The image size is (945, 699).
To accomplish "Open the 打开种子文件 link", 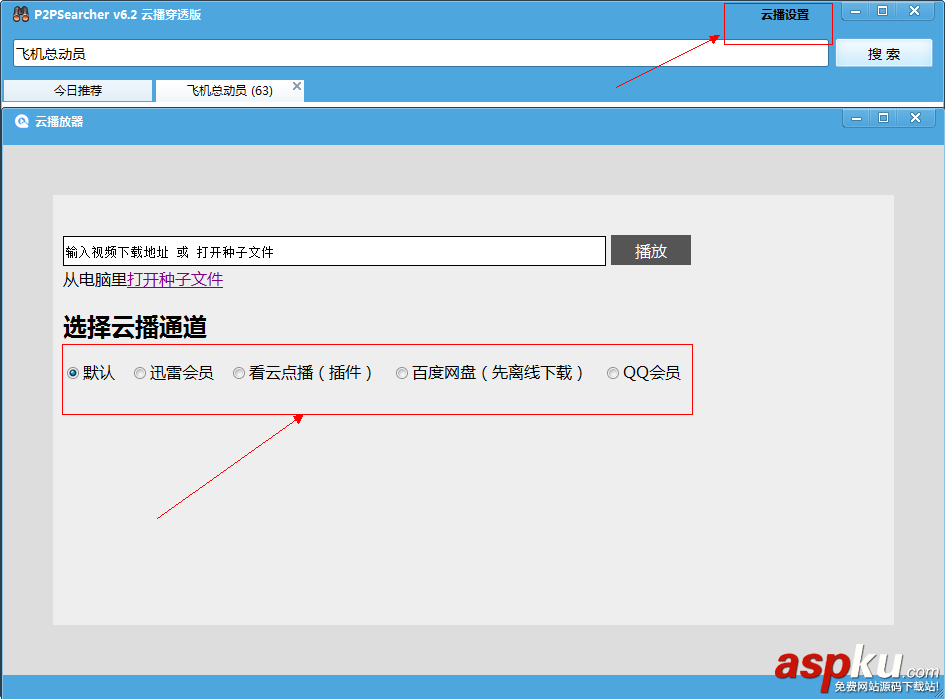I will click(175, 280).
